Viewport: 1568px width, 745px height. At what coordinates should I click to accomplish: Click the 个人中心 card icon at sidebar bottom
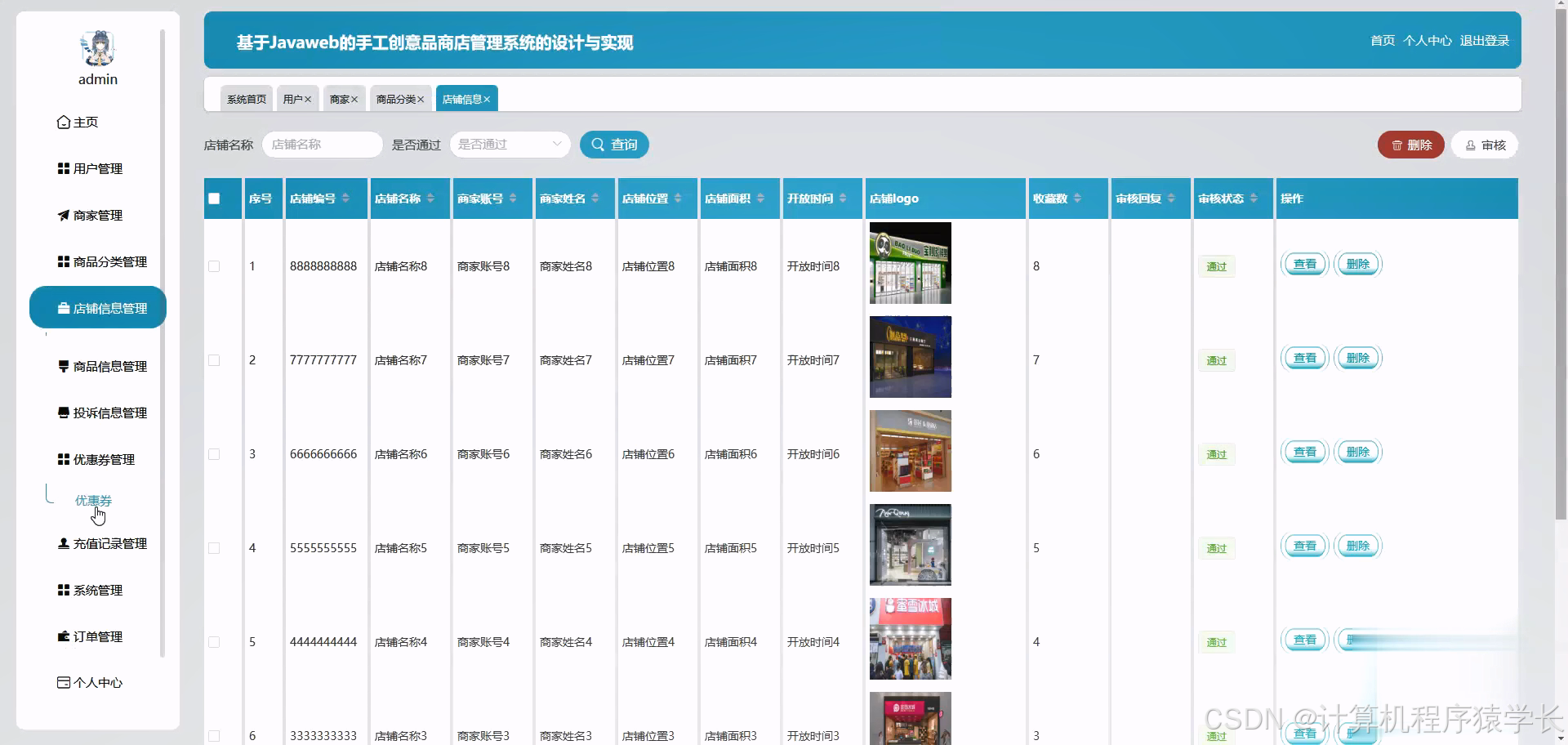[63, 682]
